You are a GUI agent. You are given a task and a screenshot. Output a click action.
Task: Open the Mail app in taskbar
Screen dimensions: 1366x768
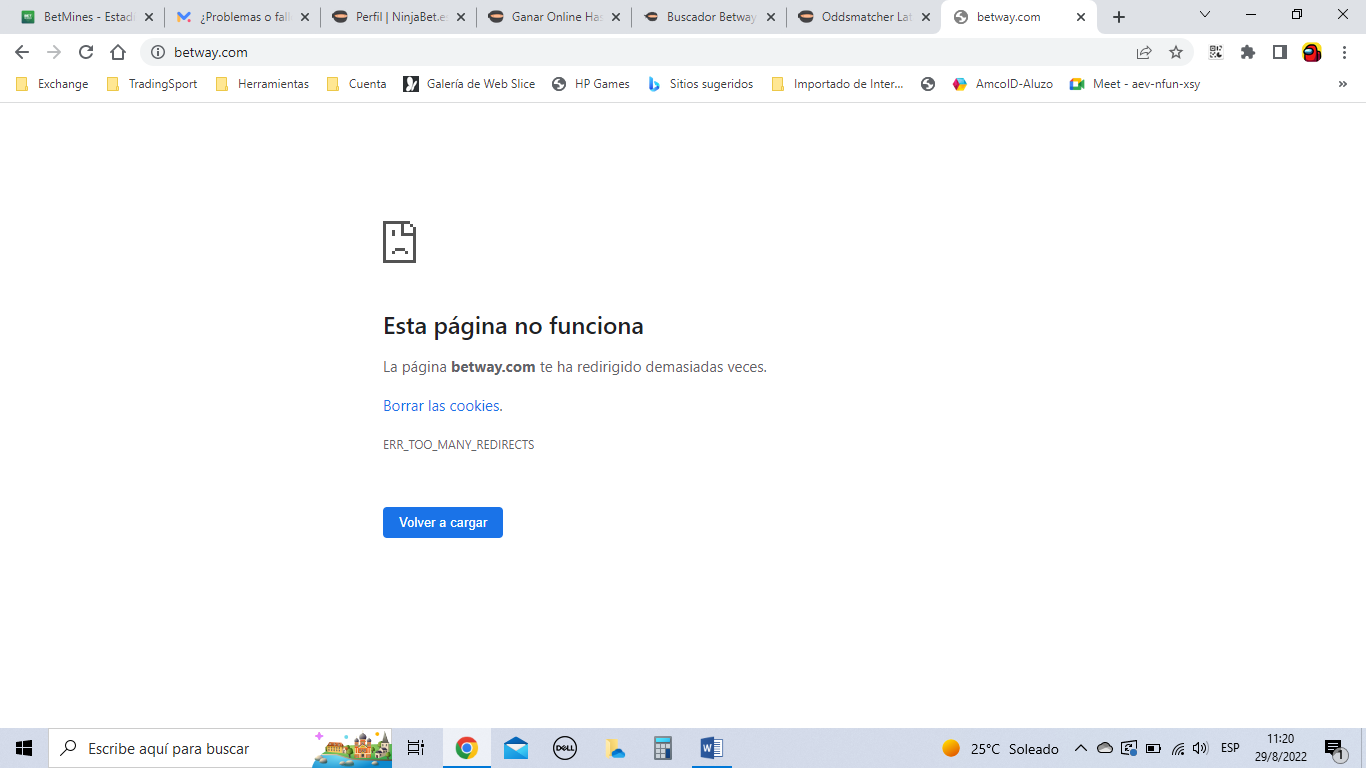tap(516, 748)
